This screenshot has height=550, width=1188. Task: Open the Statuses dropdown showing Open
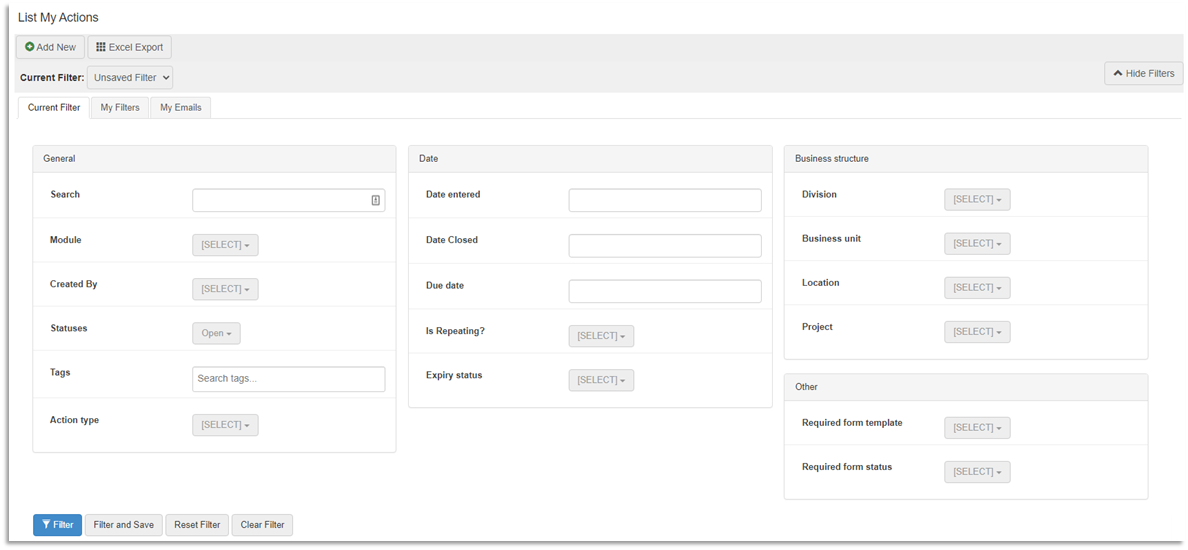click(216, 333)
